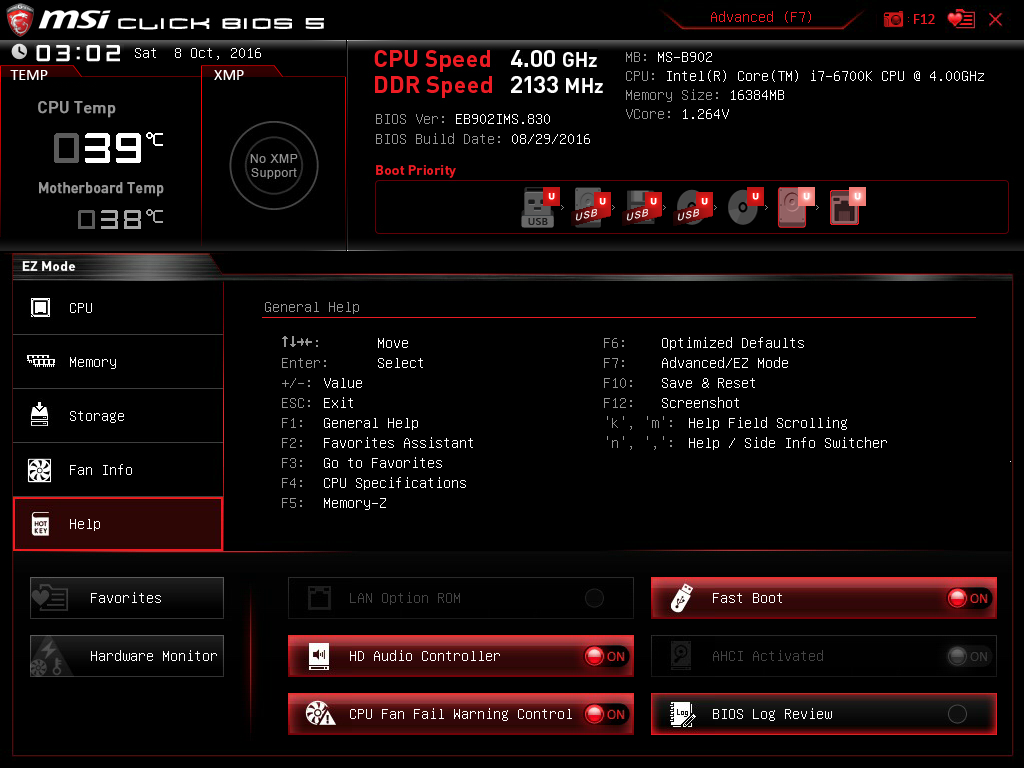Select the first USB key boot device
The width and height of the screenshot is (1024, 768).
(x=540, y=207)
